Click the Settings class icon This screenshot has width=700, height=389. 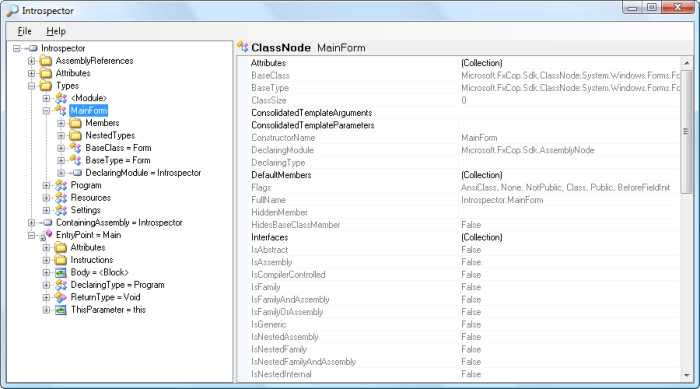point(61,210)
